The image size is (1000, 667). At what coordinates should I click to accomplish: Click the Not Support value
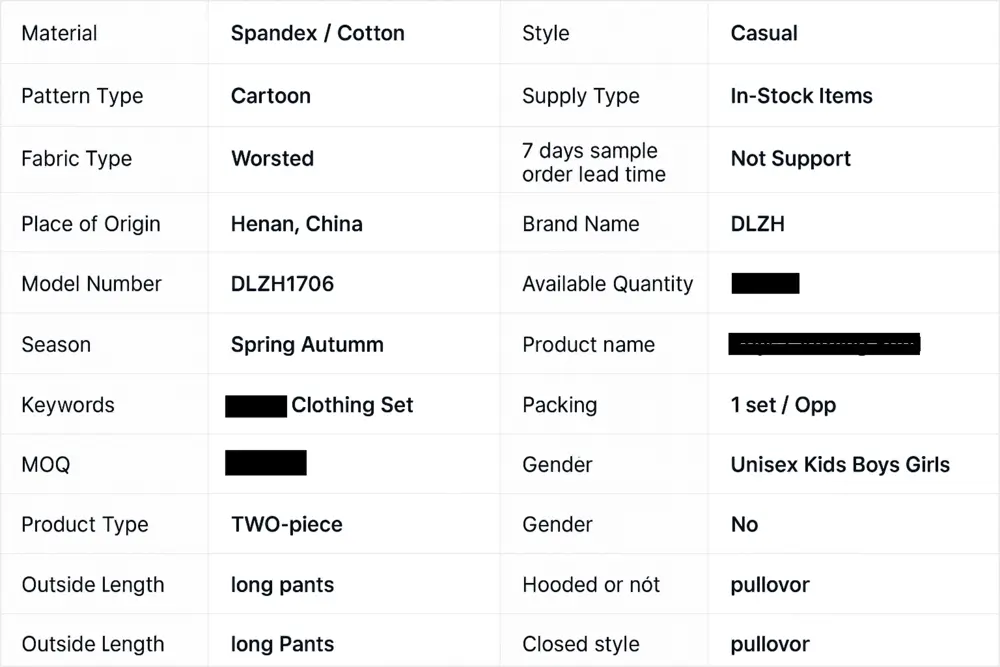790,159
